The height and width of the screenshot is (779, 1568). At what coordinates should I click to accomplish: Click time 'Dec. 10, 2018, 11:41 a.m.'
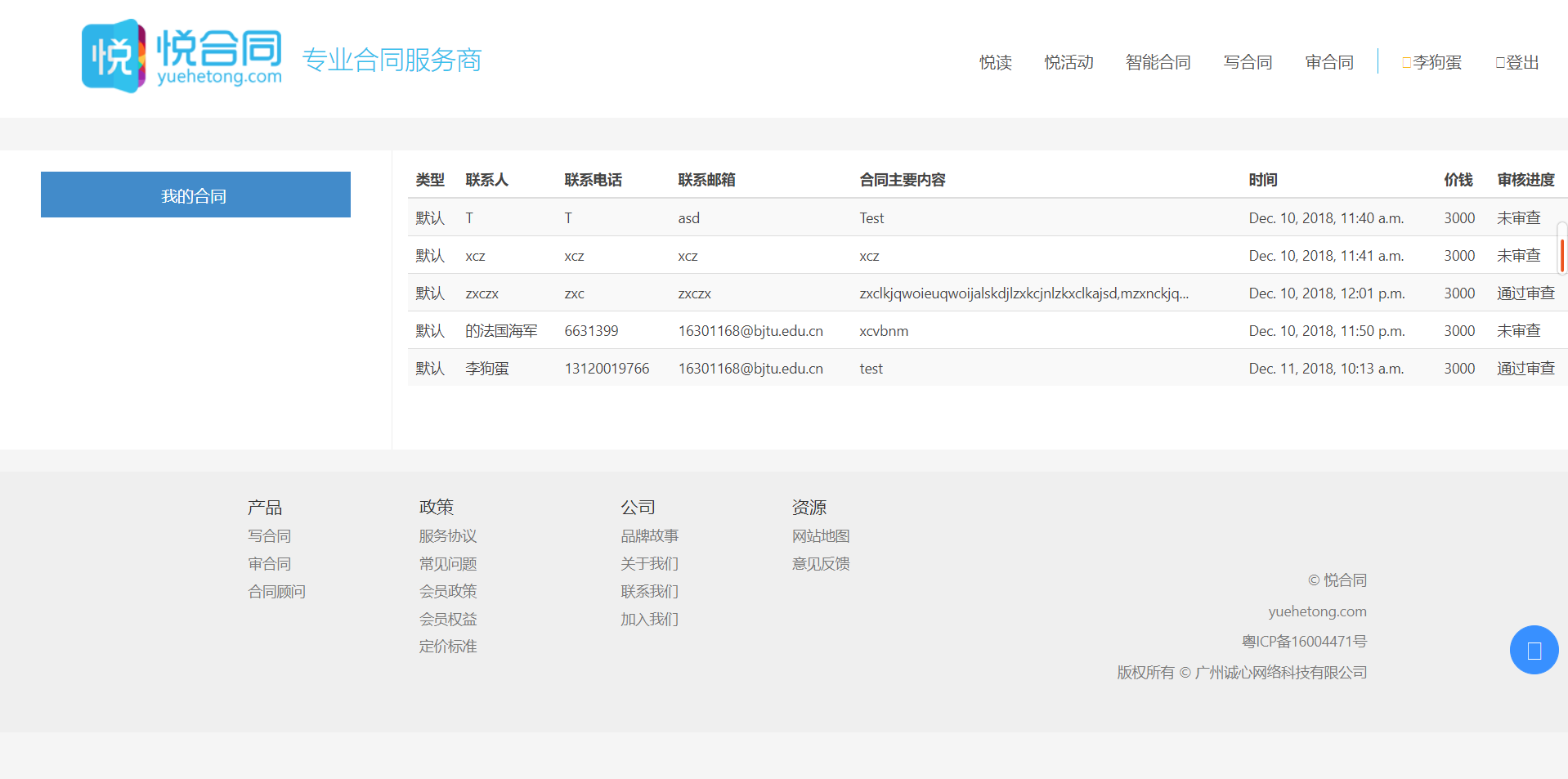coord(1326,256)
